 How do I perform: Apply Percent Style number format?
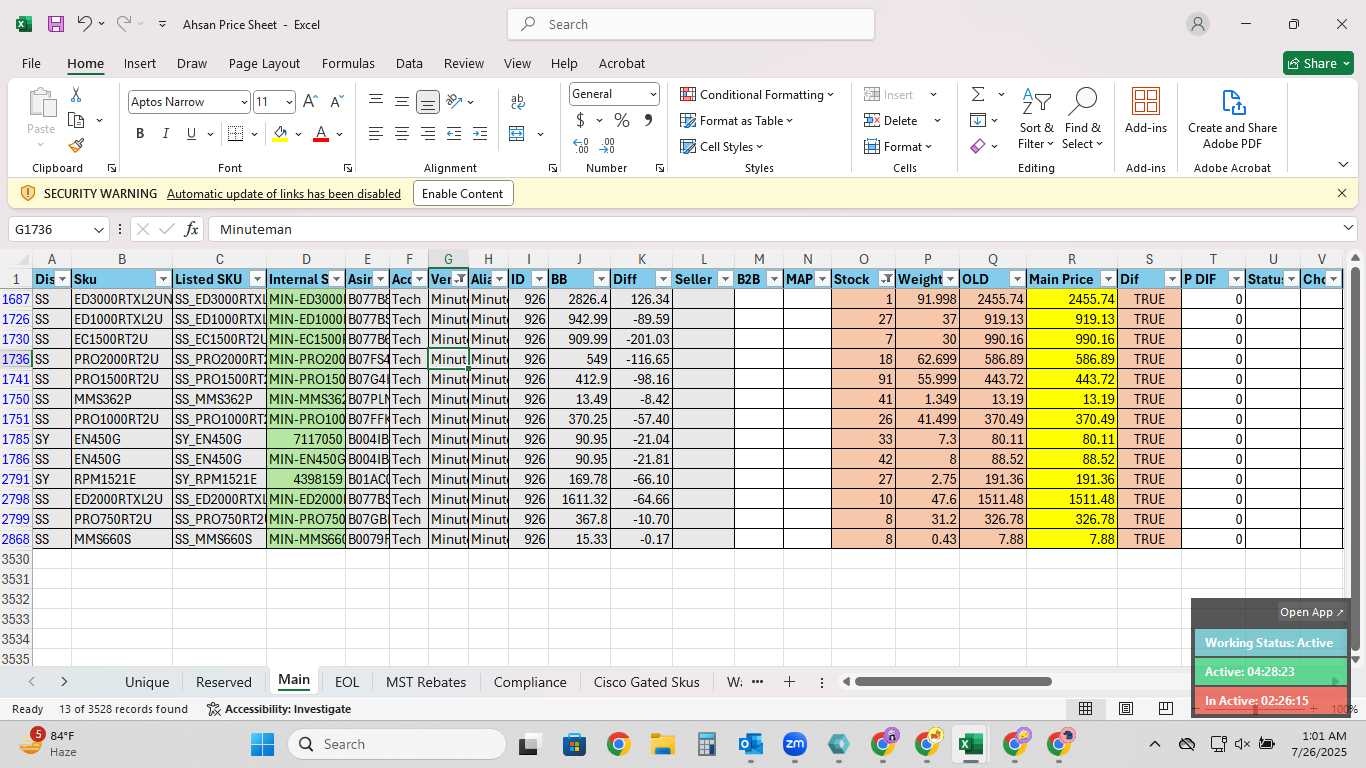click(x=622, y=120)
